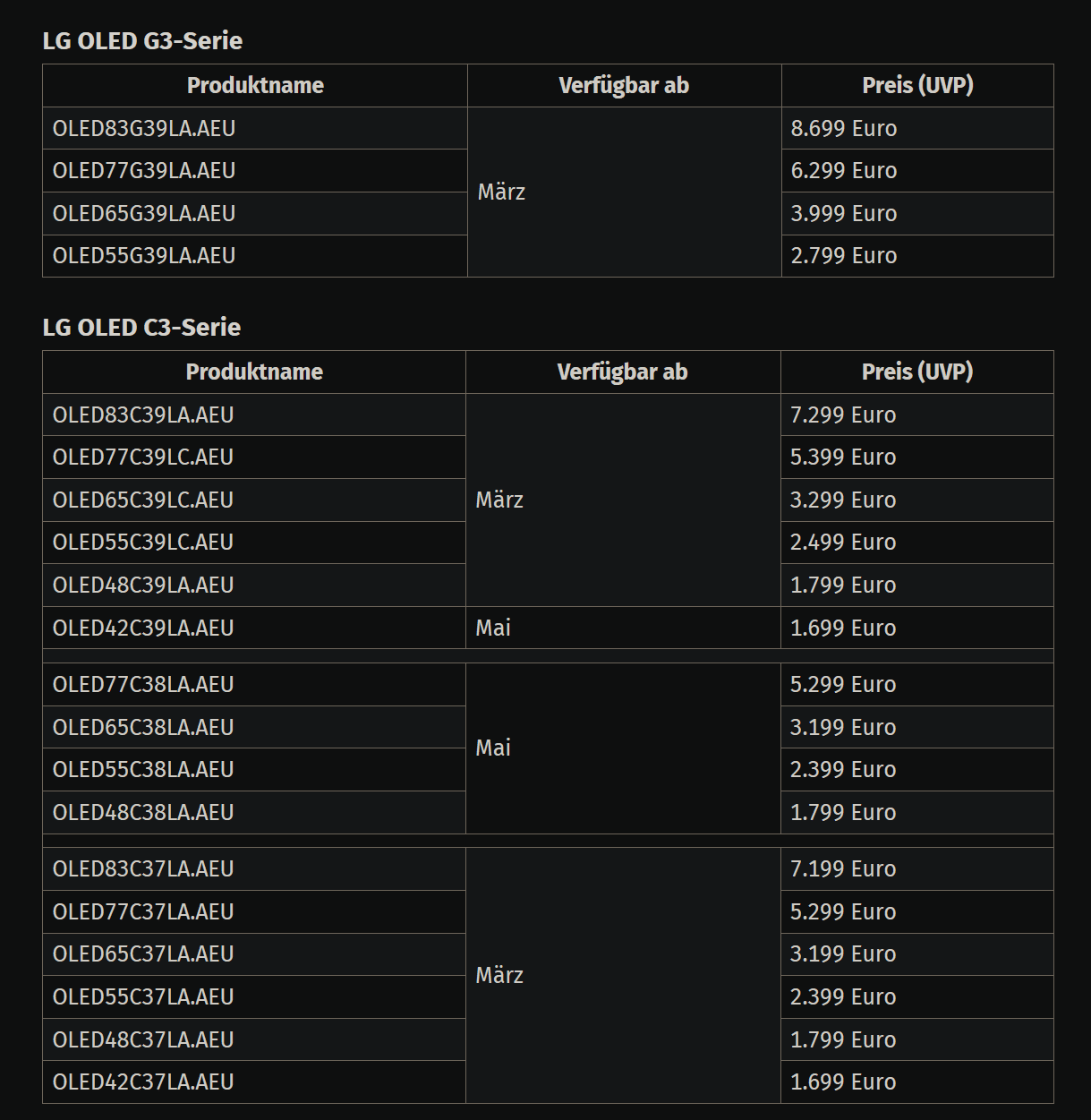Click the 8.699 Euro price cell
The height and width of the screenshot is (1120, 1091).
point(917,128)
